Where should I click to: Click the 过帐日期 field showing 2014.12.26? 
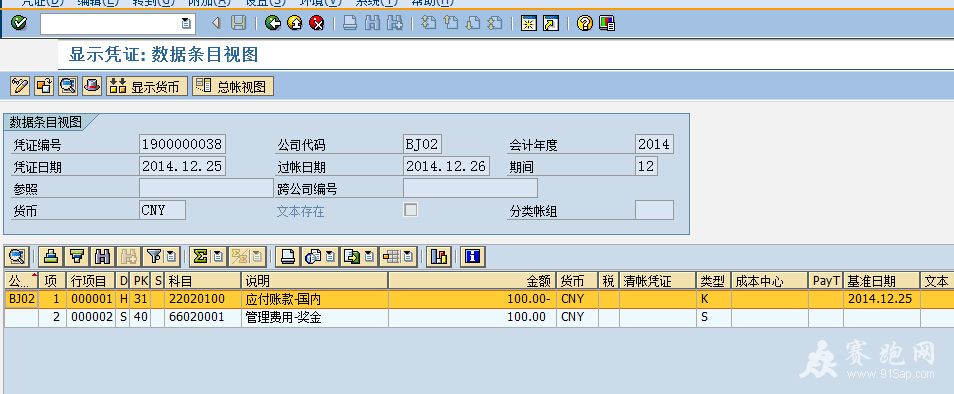coord(447,166)
